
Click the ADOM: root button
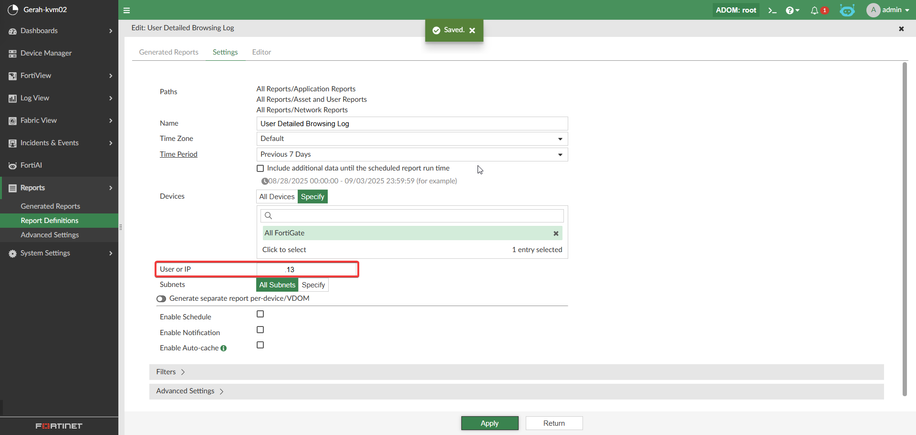point(735,10)
